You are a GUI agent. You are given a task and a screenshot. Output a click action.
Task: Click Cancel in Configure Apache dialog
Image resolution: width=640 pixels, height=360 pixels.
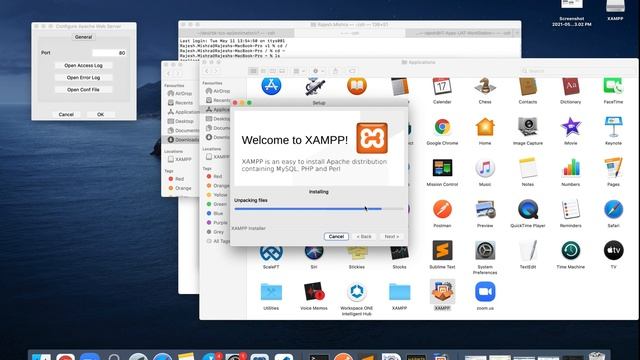pyautogui.click(x=66, y=115)
